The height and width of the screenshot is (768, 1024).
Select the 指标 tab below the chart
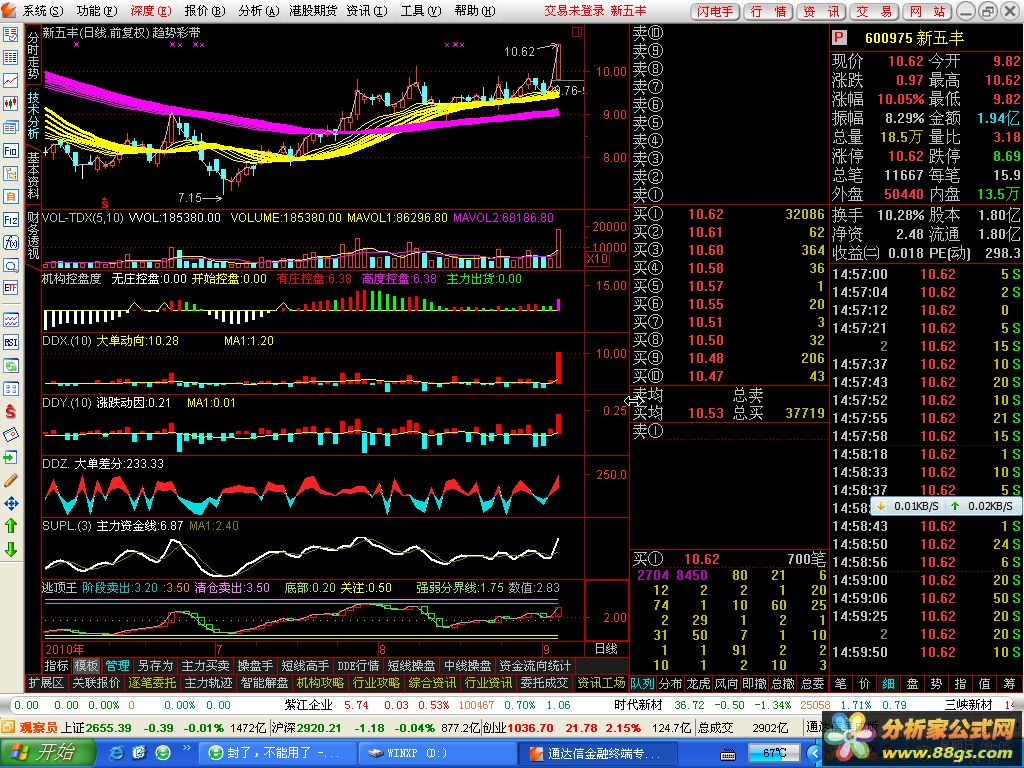(56, 666)
